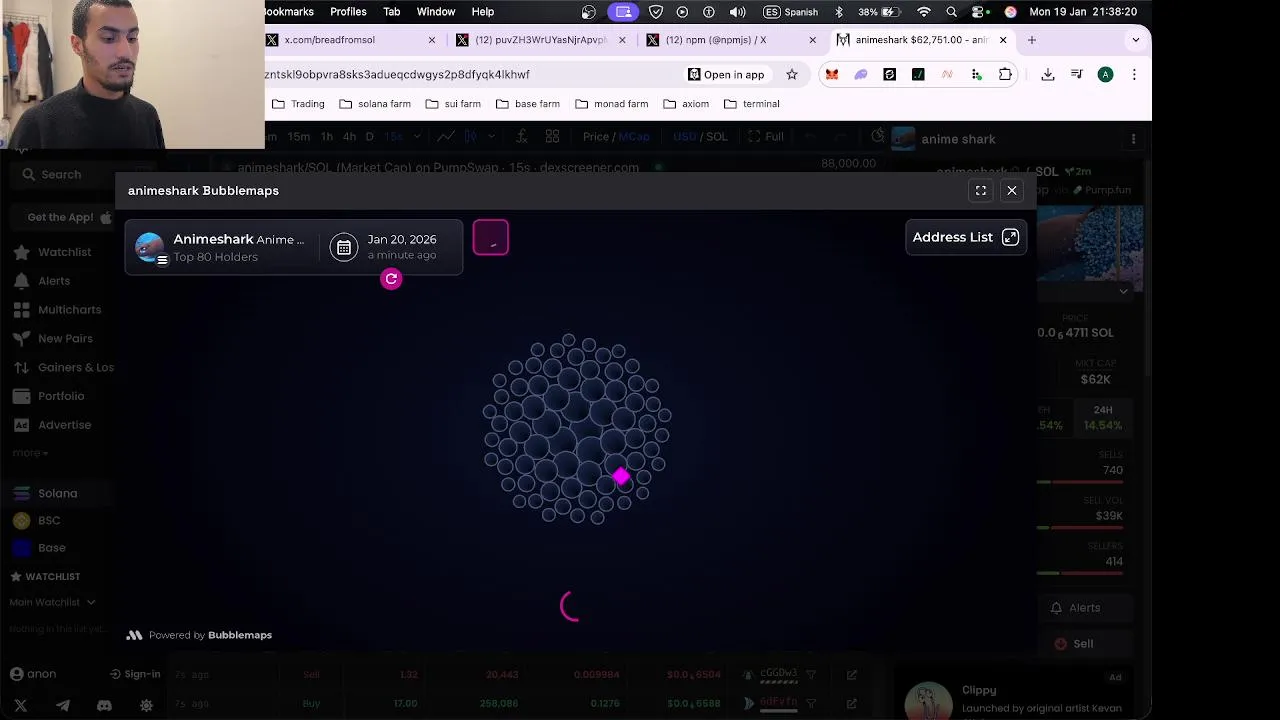Open the terminal bookmark folder
Screen dimensions: 1280x720
[751, 104]
